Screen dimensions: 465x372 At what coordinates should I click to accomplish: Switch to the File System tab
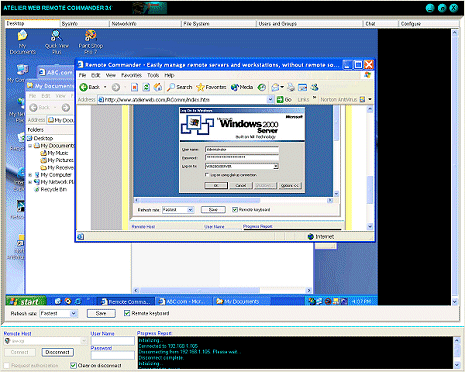pyautogui.click(x=219, y=24)
